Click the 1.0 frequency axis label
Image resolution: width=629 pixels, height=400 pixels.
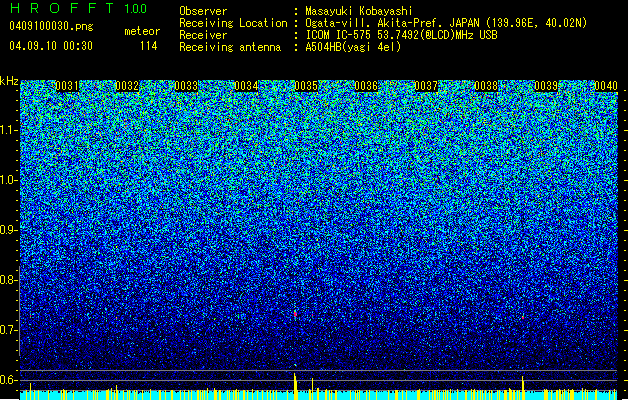(8, 180)
